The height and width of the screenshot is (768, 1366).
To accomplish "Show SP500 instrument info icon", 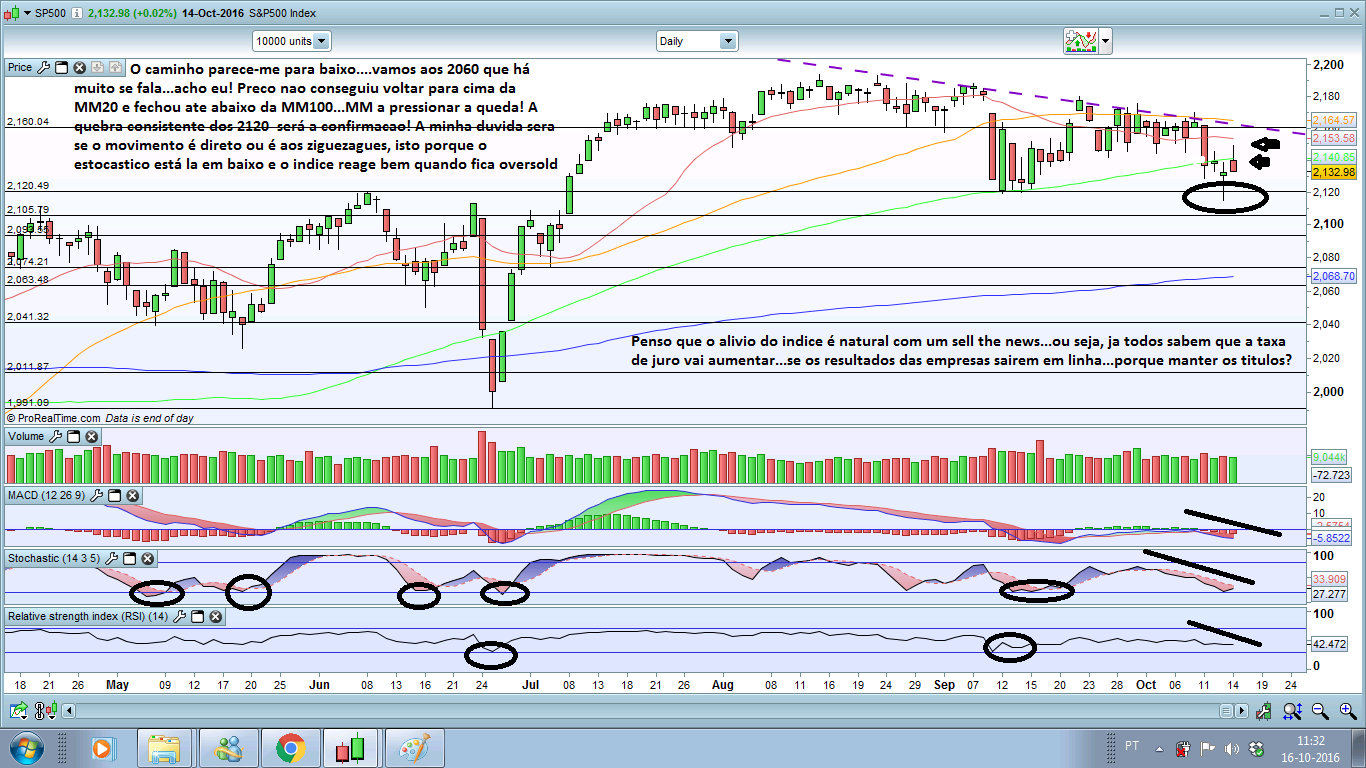I will click(76, 12).
